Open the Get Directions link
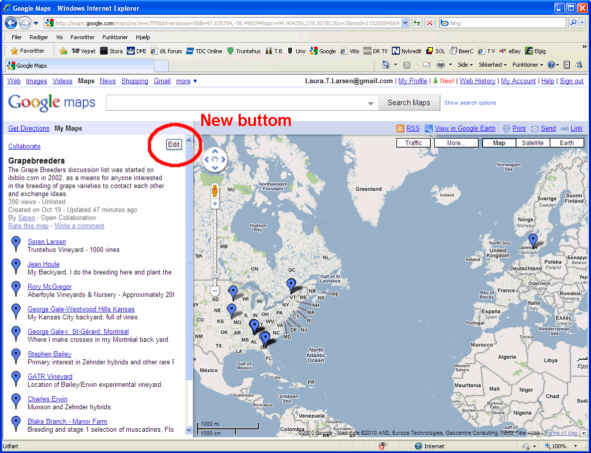This screenshot has height=453, width=591. coord(29,129)
